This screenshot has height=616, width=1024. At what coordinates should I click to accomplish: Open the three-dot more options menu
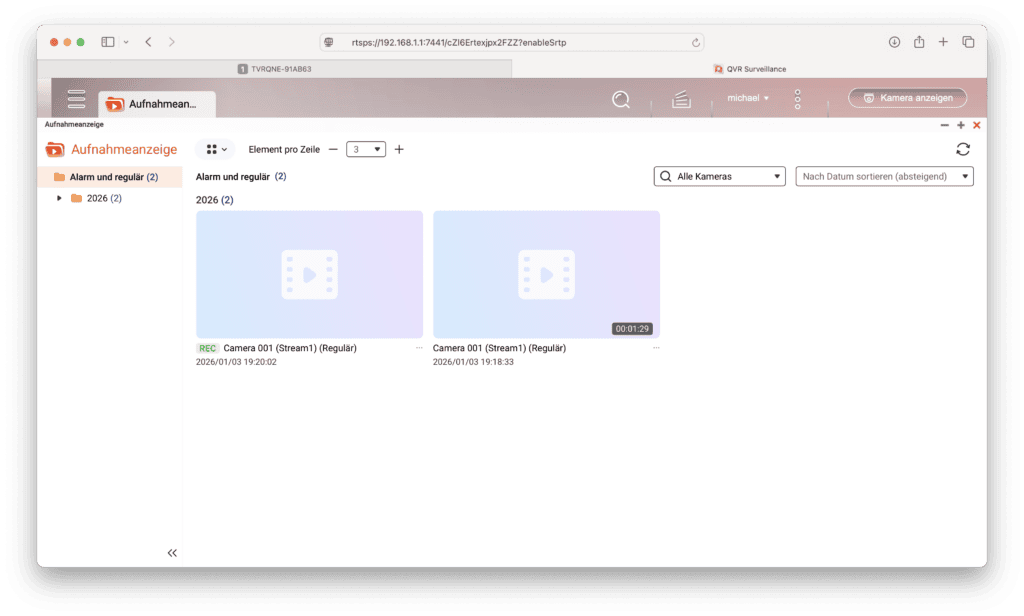pyautogui.click(x=797, y=99)
